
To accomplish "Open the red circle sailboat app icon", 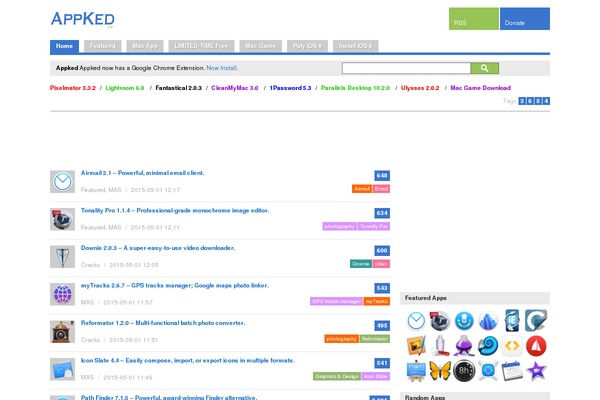I will pyautogui.click(x=536, y=346).
